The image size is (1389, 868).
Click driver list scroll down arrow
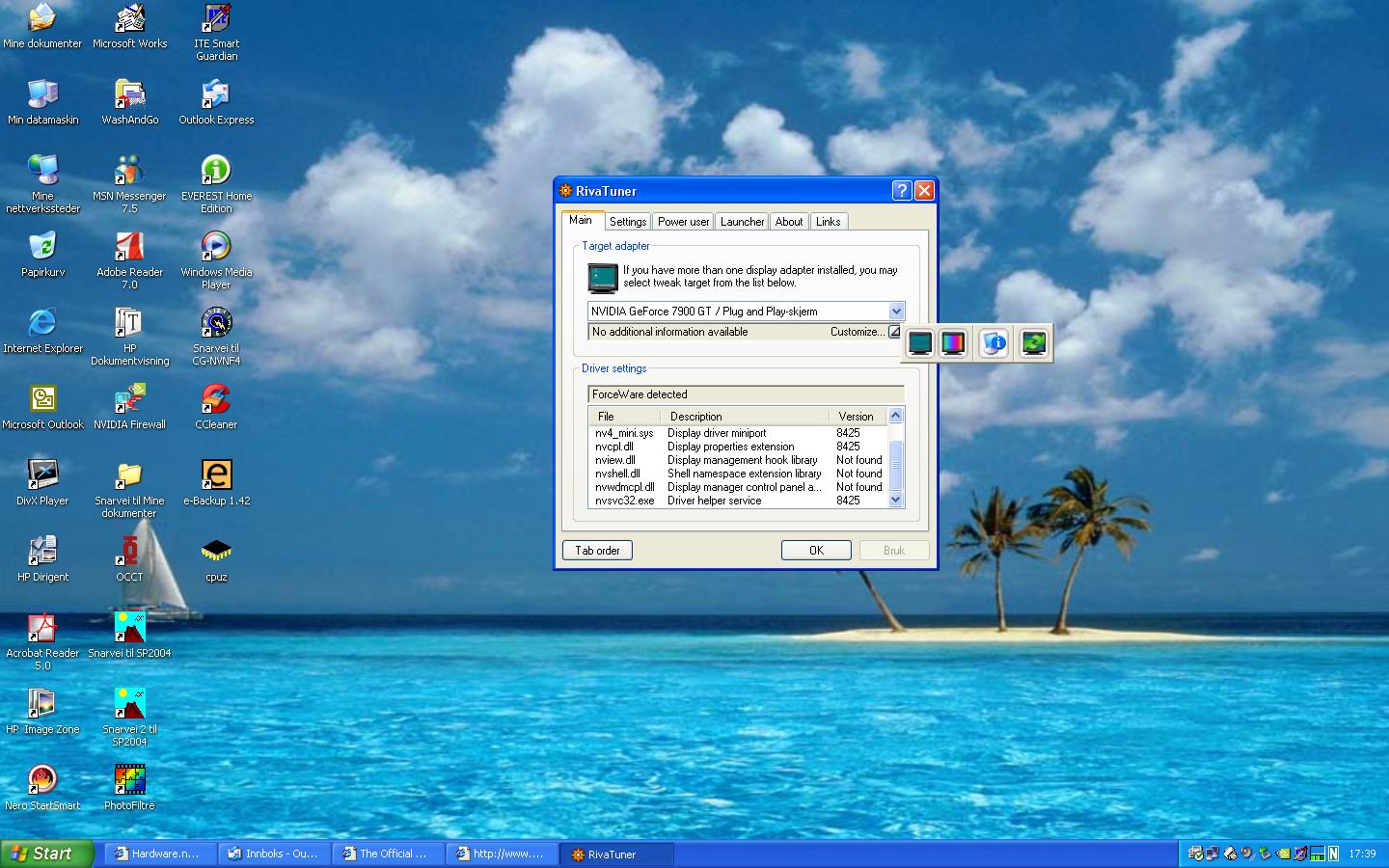click(x=895, y=500)
